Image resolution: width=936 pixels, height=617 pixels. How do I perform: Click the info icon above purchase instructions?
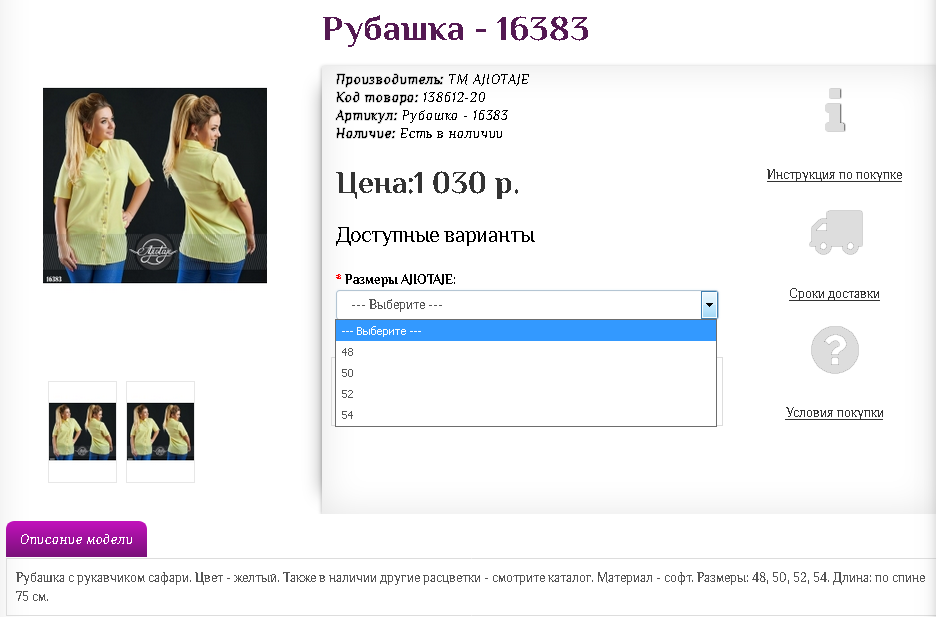tap(835, 112)
